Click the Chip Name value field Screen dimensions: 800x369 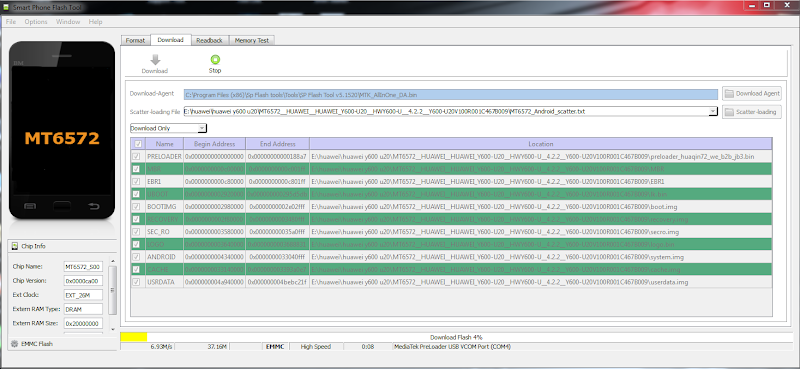click(x=83, y=266)
